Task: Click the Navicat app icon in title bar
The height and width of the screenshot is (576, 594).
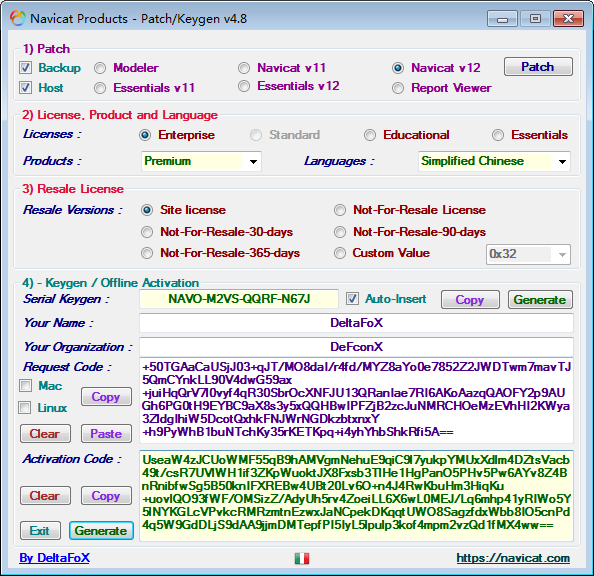Action: 17,18
